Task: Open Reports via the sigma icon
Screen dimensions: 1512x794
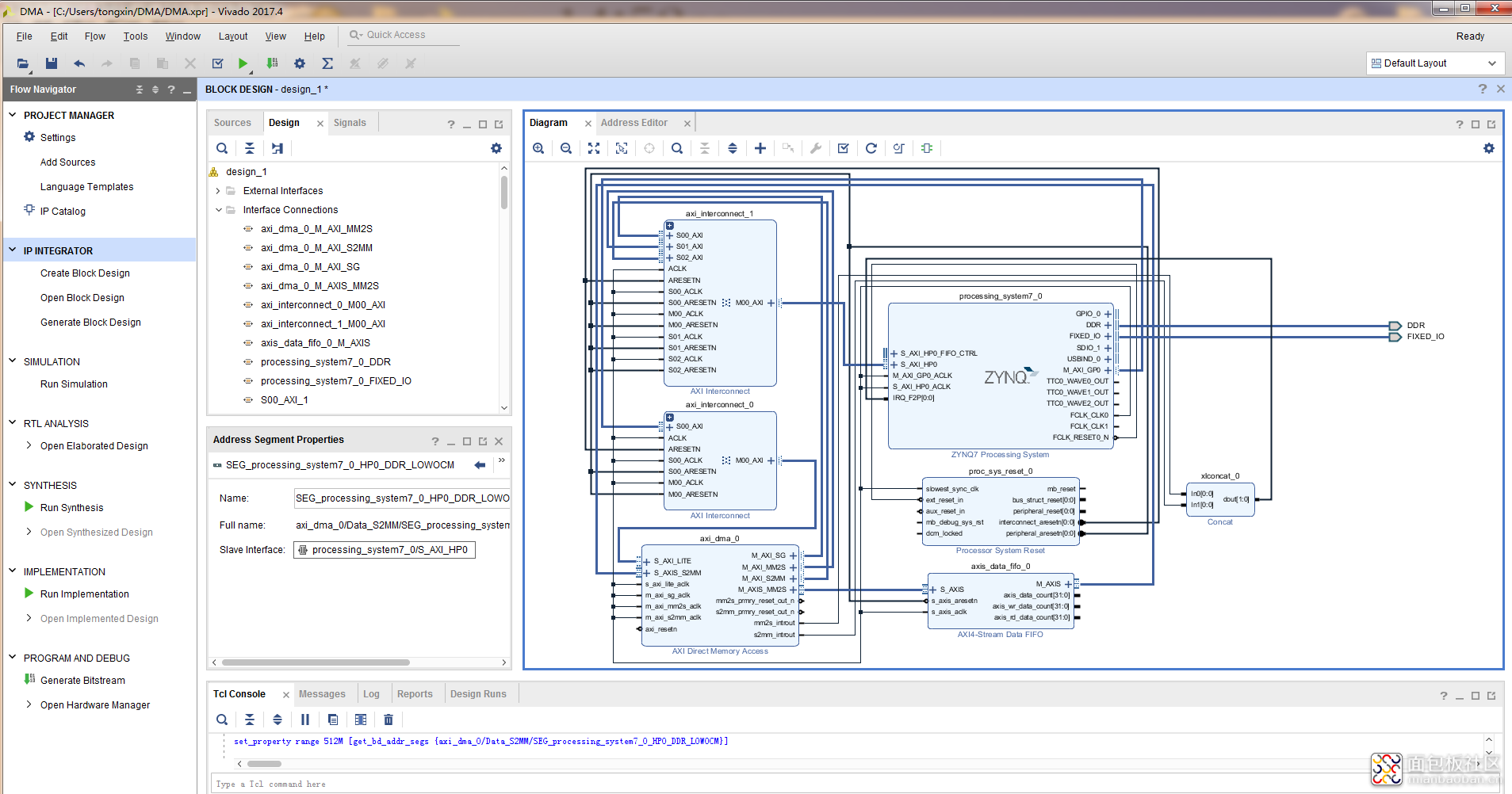Action: (x=327, y=63)
